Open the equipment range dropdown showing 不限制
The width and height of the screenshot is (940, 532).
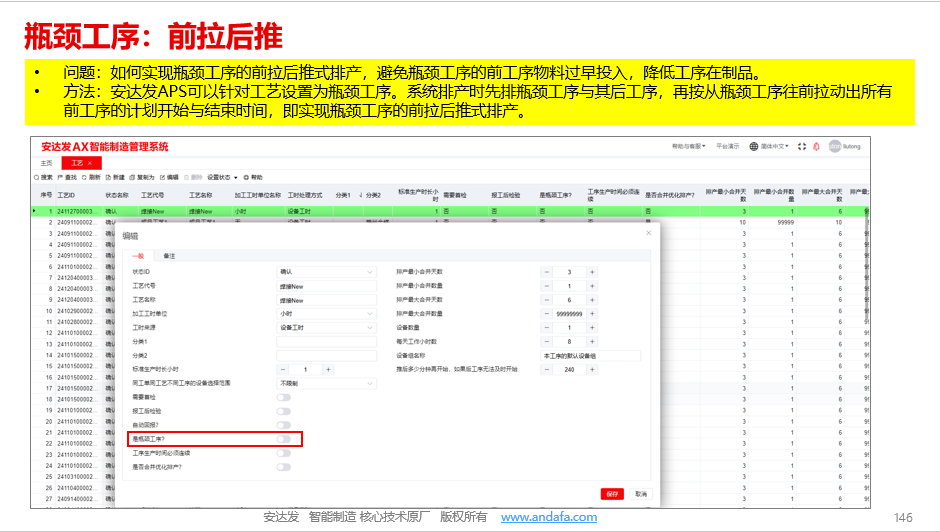point(327,383)
